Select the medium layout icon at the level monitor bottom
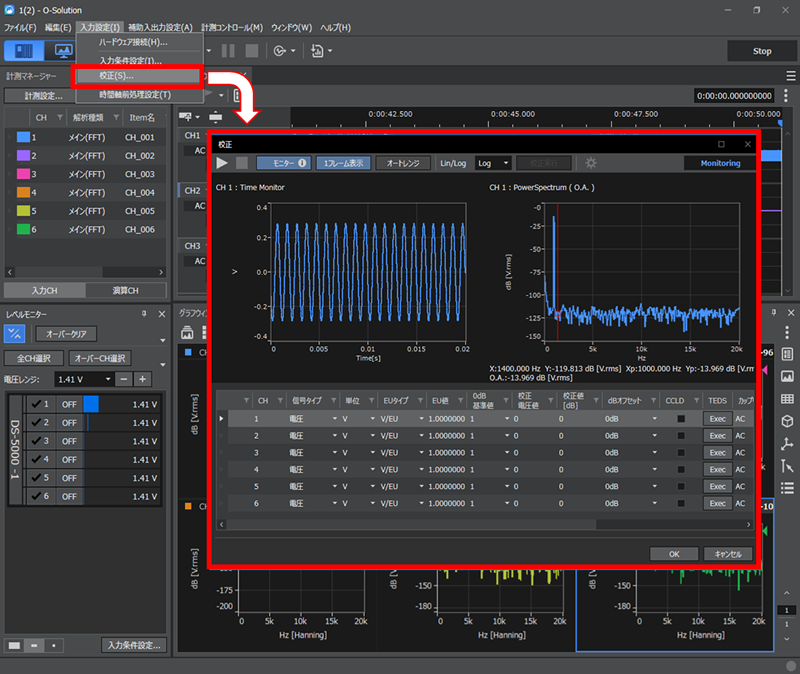This screenshot has width=800, height=674. [34, 645]
